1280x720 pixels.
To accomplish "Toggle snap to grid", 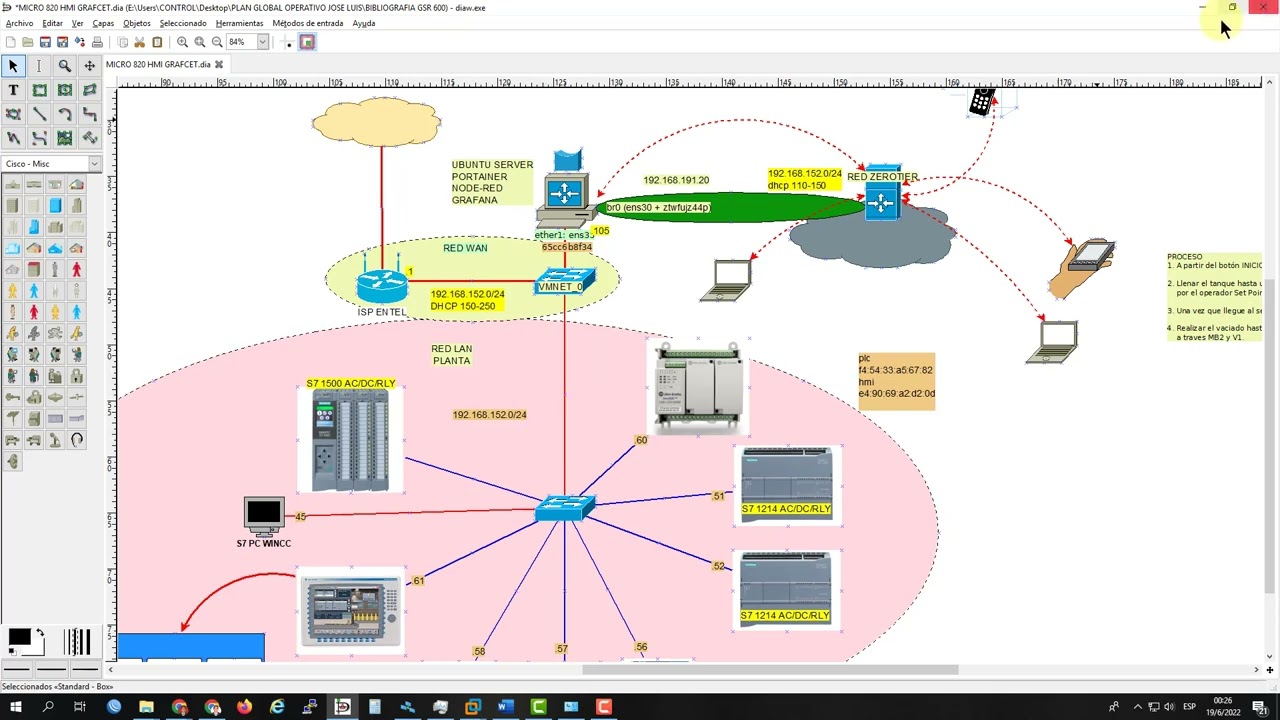I will 289,42.
